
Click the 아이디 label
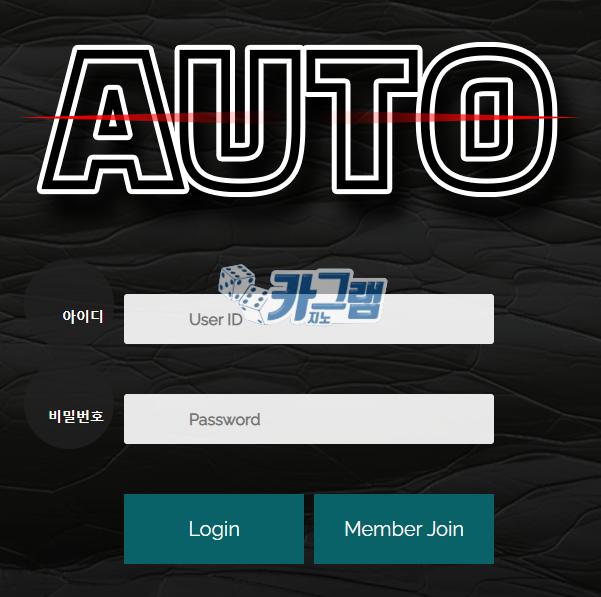83,317
